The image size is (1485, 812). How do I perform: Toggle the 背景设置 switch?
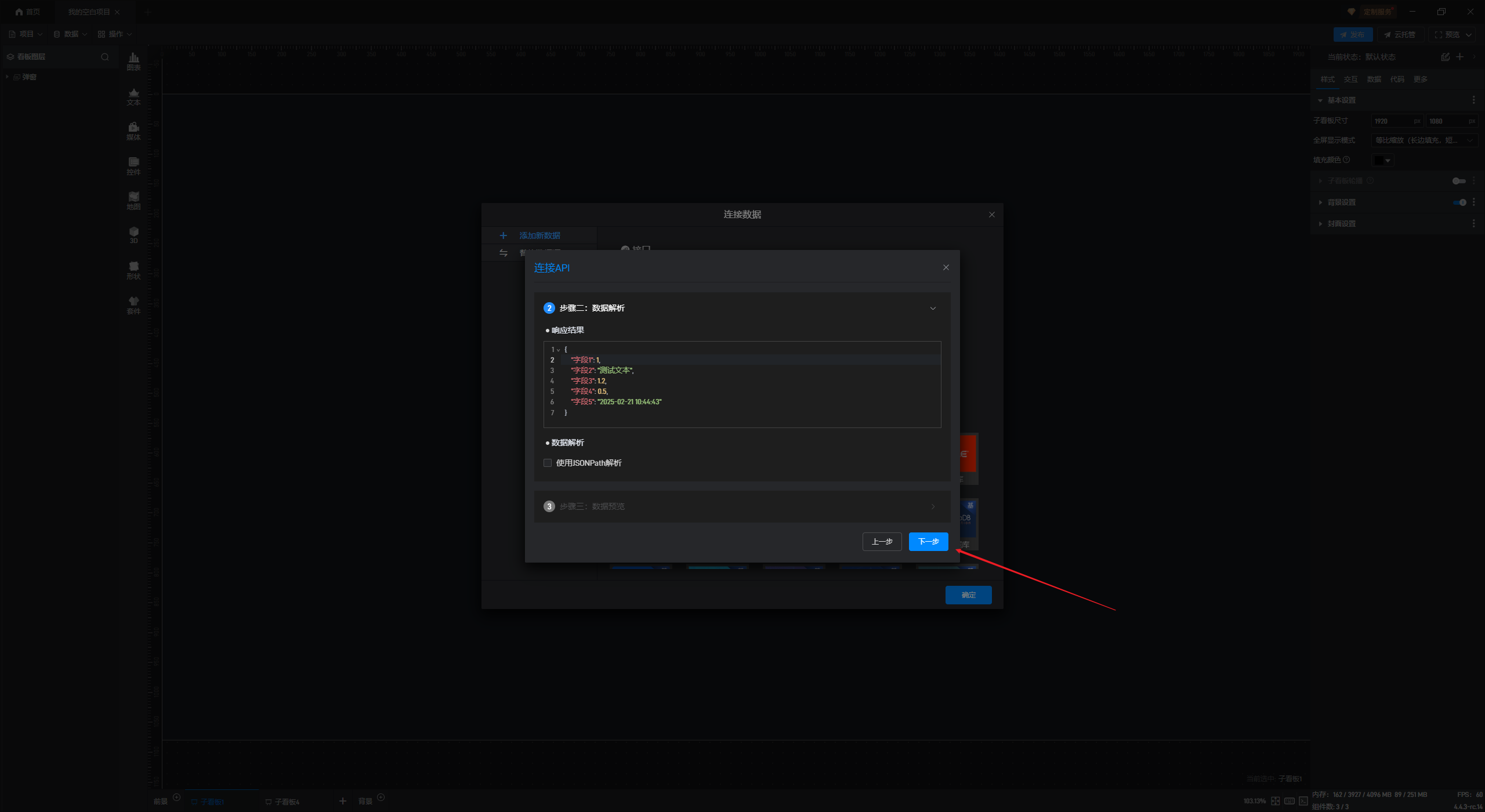[x=1459, y=202]
